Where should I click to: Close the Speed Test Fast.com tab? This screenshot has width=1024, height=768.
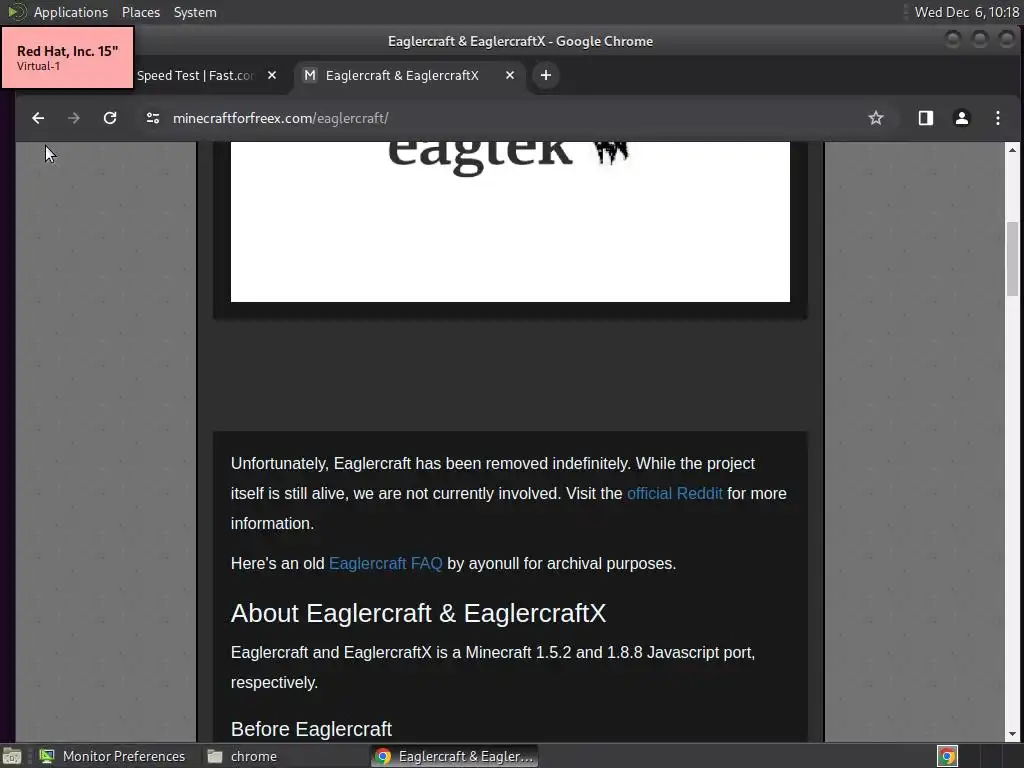(x=272, y=75)
